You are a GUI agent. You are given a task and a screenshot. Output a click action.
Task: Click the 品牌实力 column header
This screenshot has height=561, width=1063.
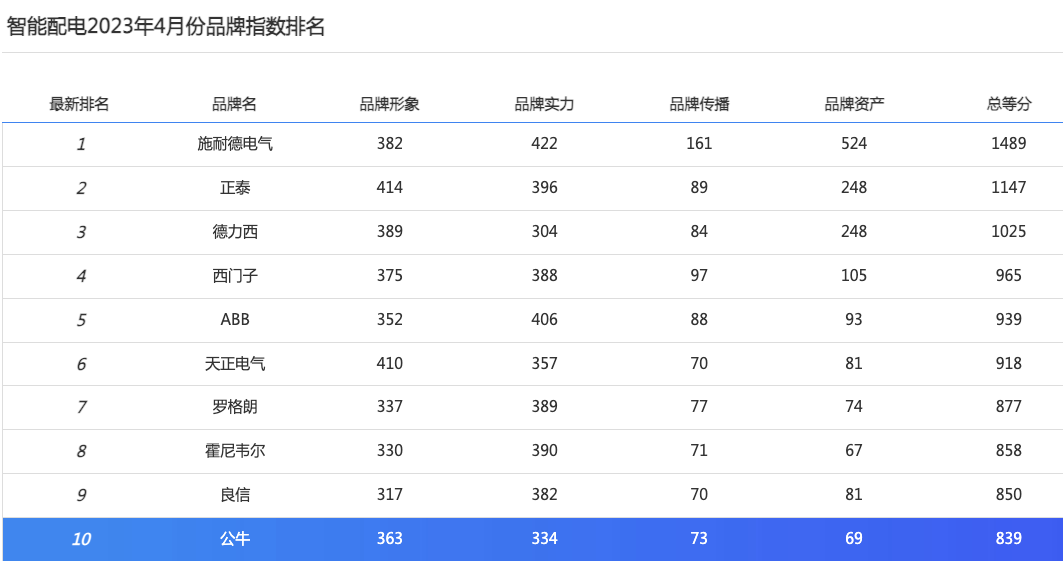(x=544, y=104)
